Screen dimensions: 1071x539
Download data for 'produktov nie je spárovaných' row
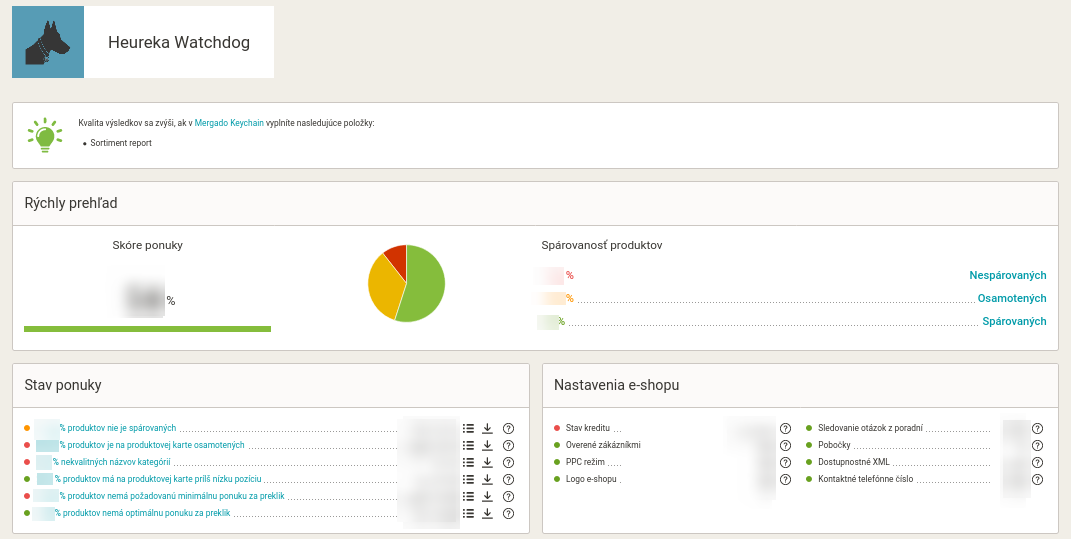click(x=487, y=428)
